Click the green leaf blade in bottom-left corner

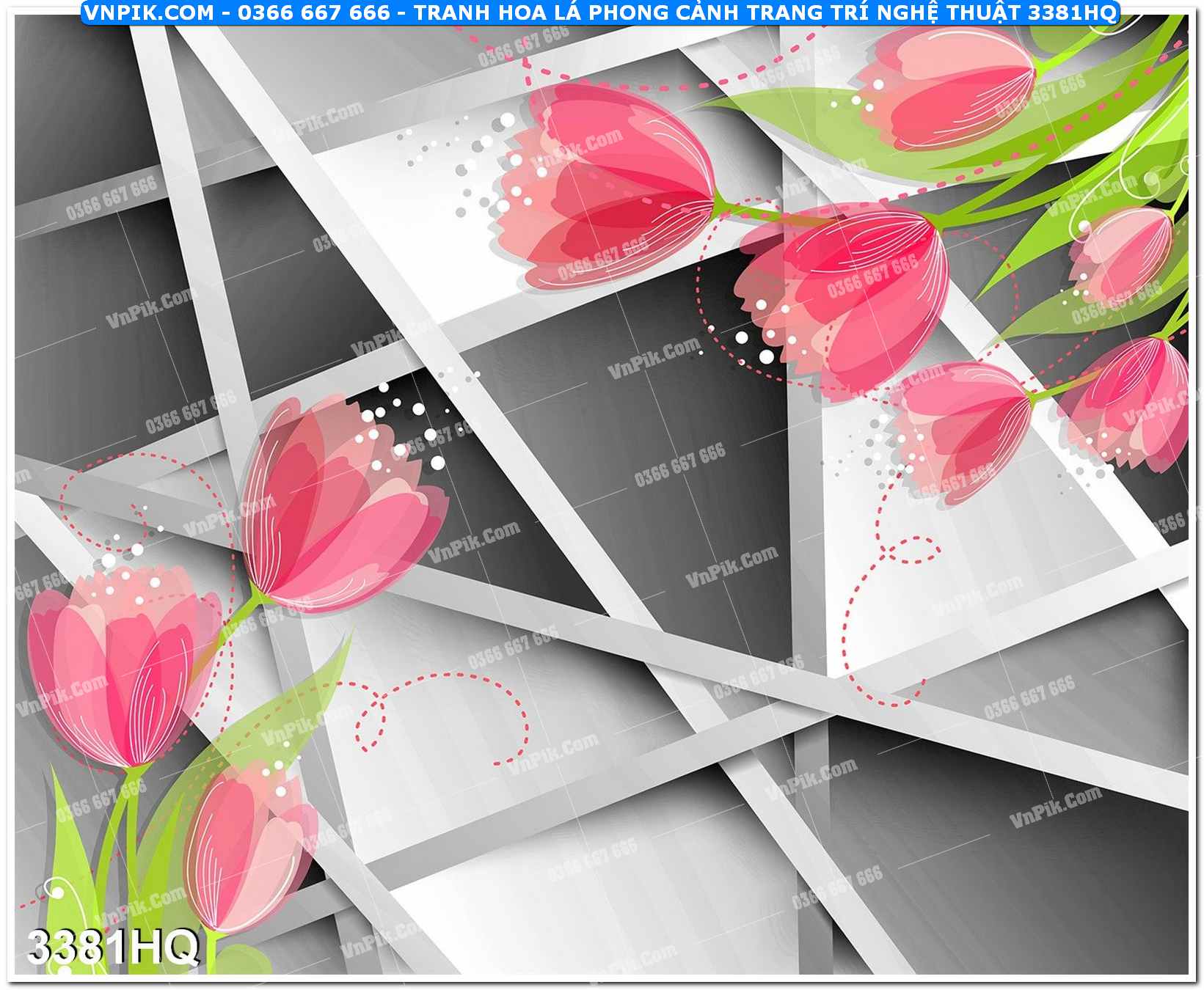[70, 865]
